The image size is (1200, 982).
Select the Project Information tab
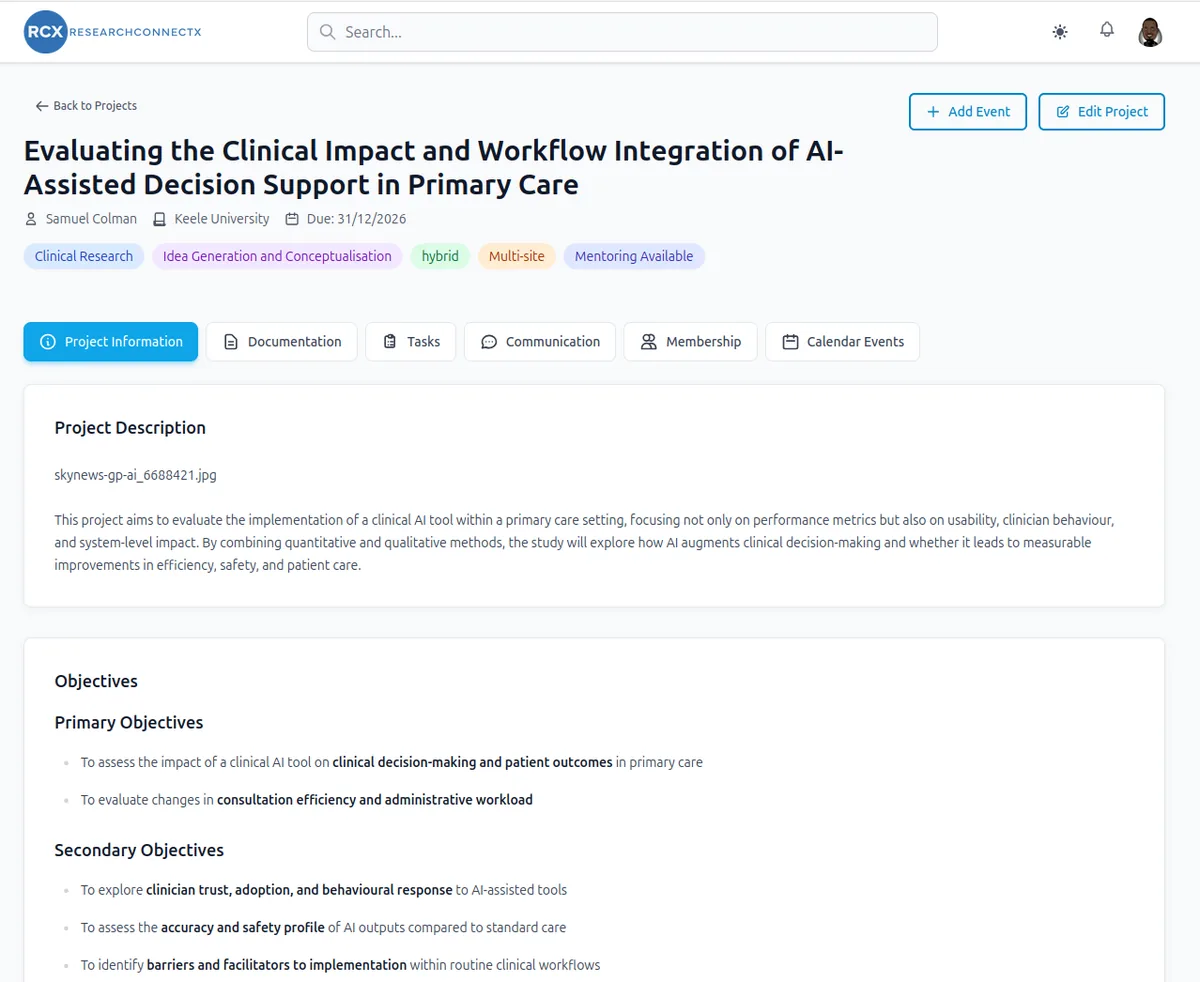[x=111, y=342]
